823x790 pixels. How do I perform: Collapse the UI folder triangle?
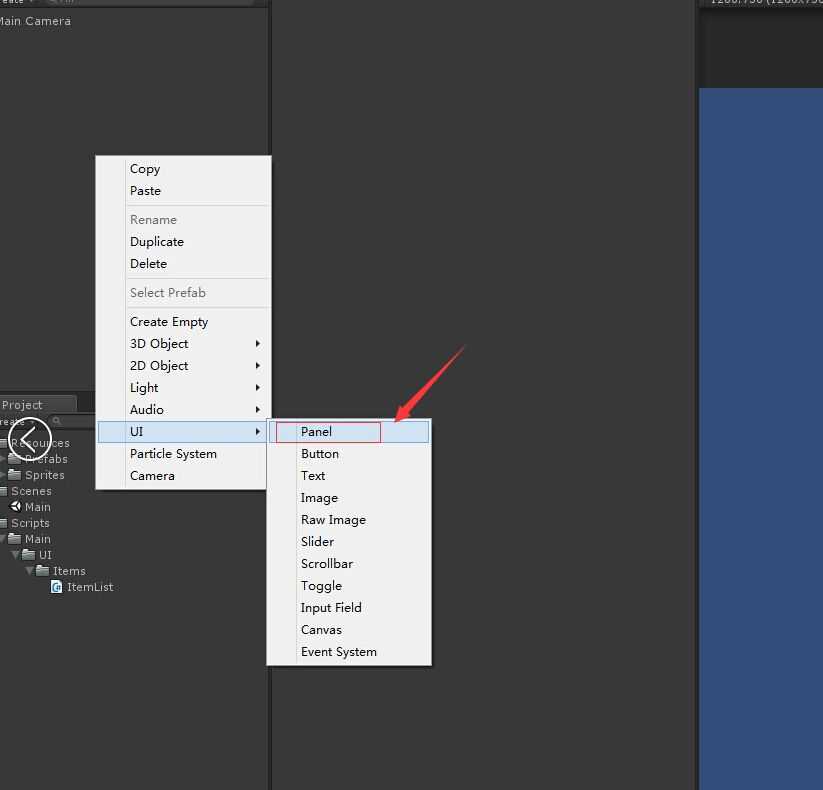click(x=16, y=555)
